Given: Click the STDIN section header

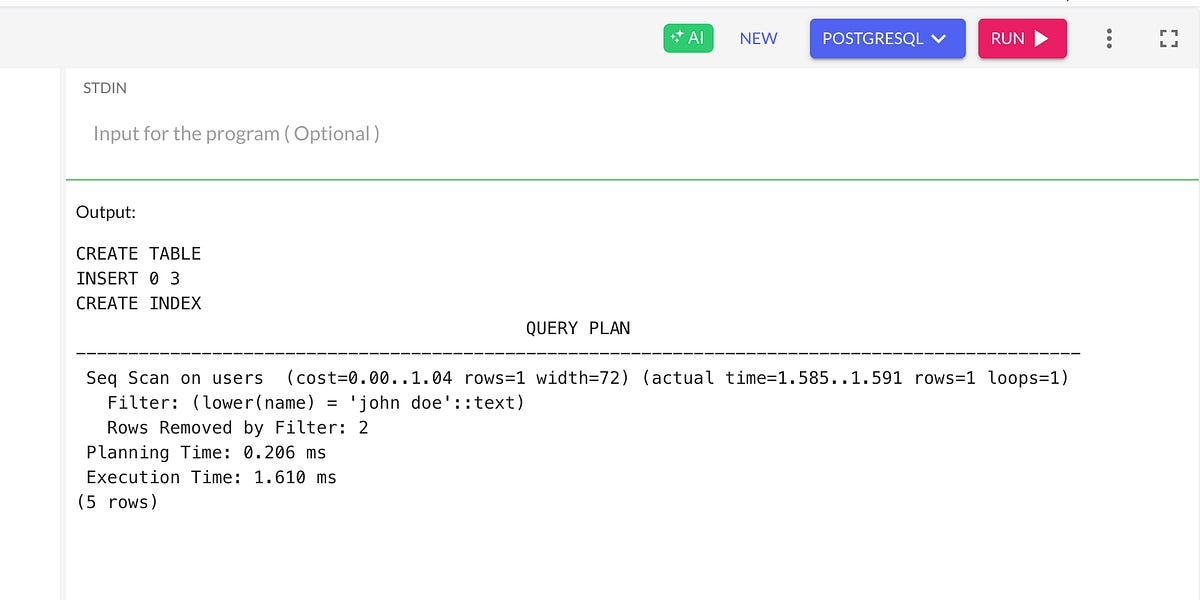Looking at the screenshot, I should [x=104, y=88].
